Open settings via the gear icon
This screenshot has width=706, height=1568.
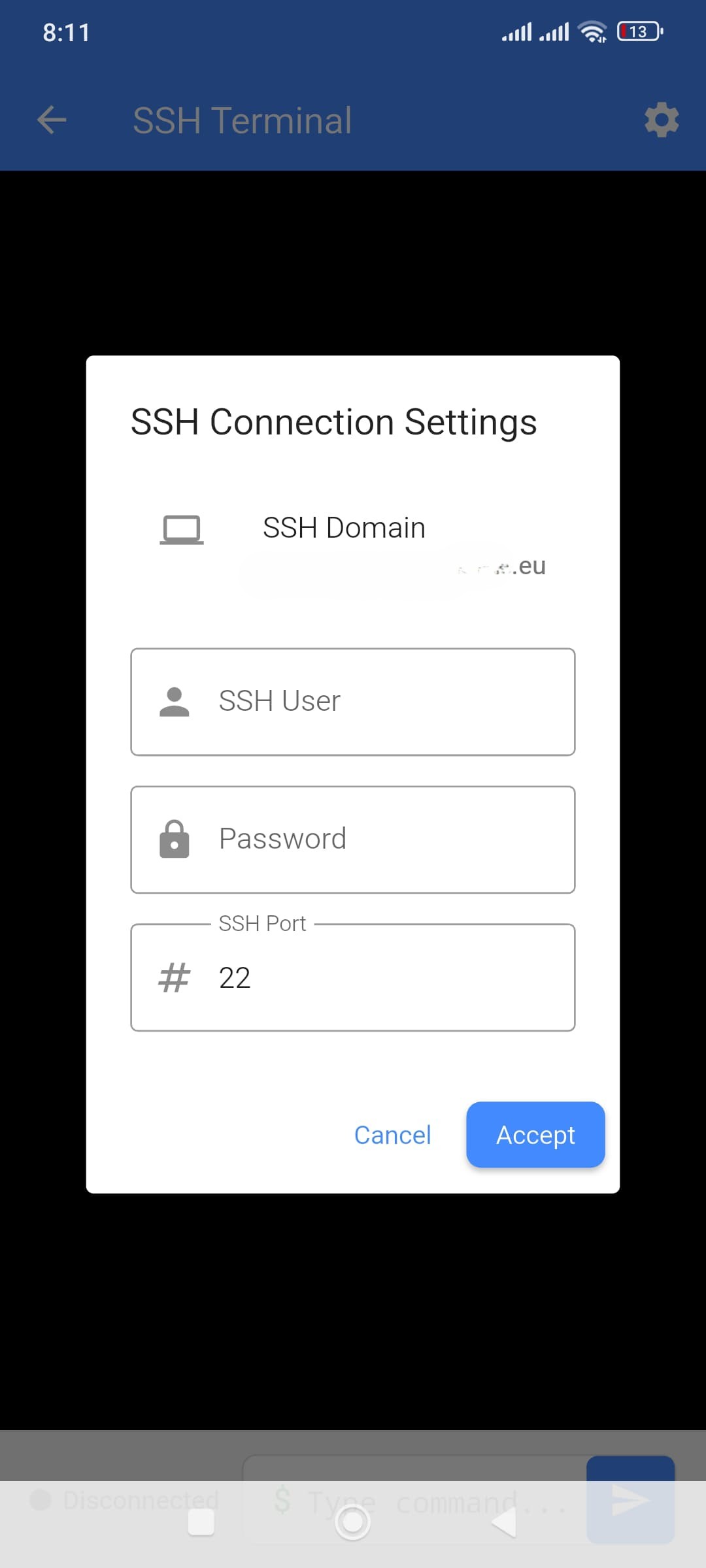tap(662, 120)
